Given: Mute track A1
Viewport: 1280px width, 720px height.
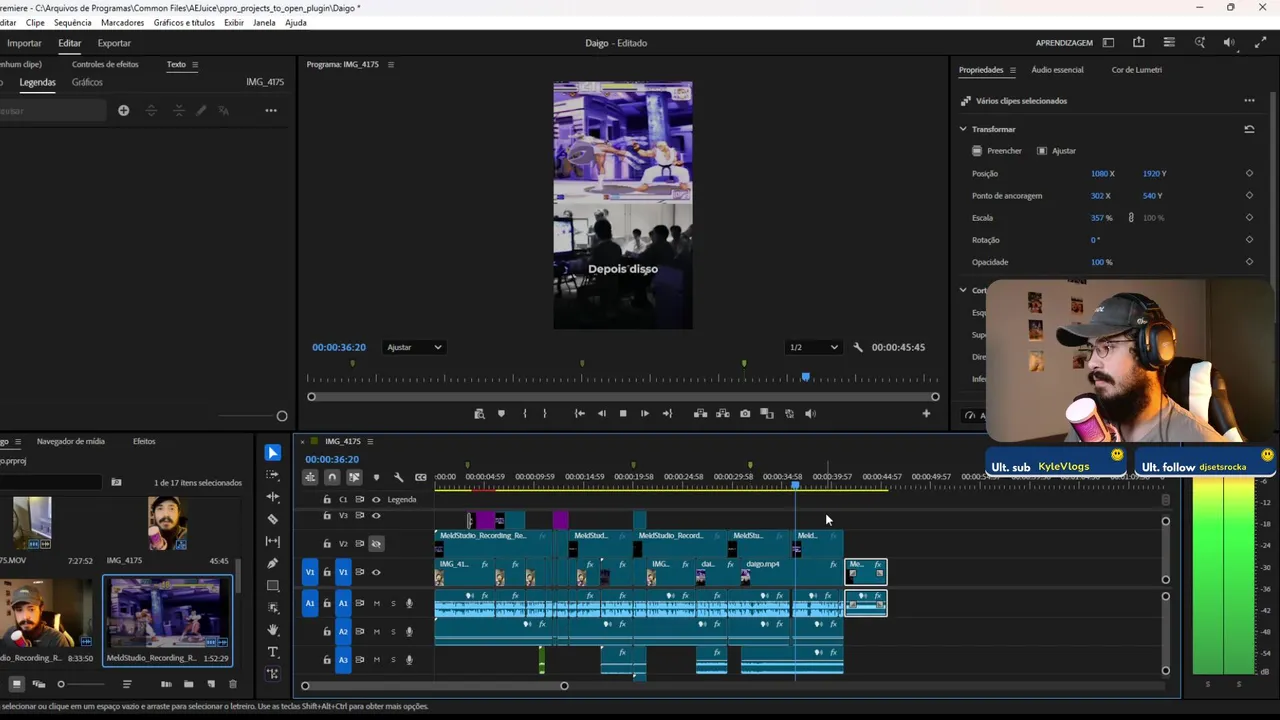Looking at the screenshot, I should click(x=377, y=603).
